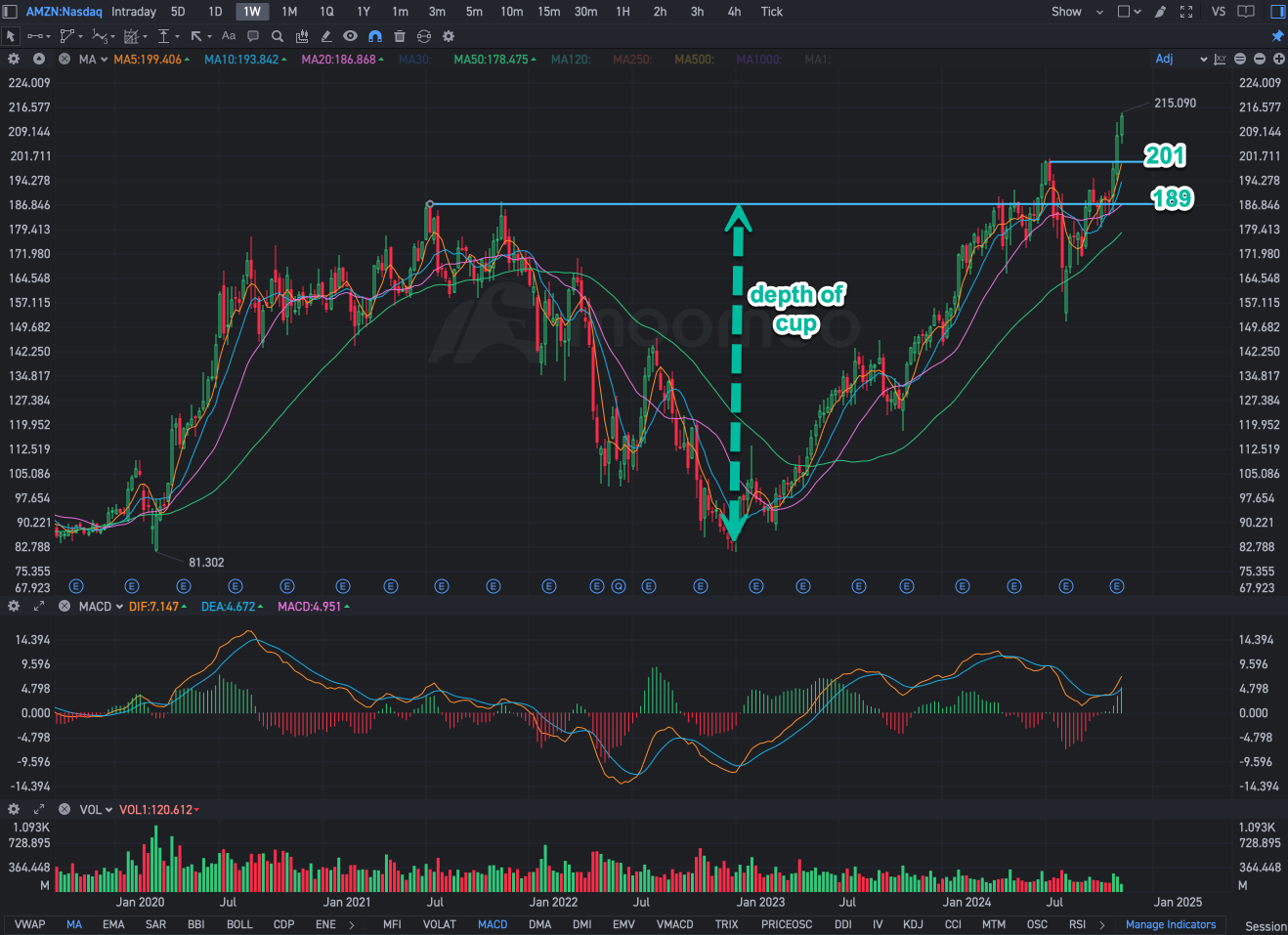Activate the Aa text annotation tool
This screenshot has width=1288, height=935.
229,36
